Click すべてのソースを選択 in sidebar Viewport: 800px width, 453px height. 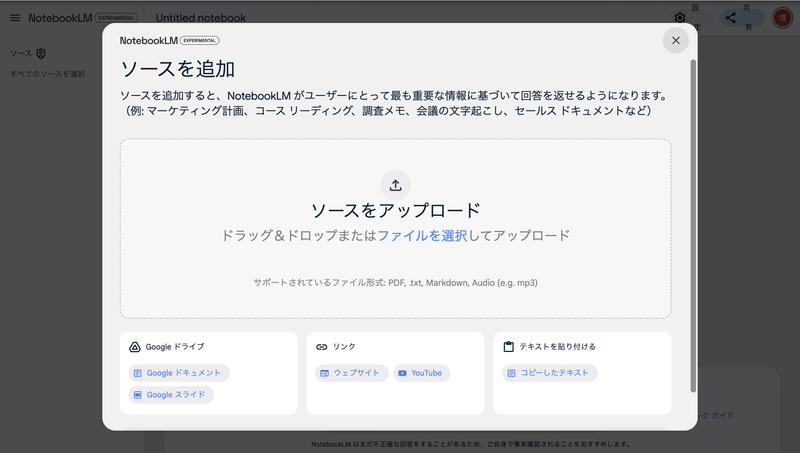(x=48, y=74)
